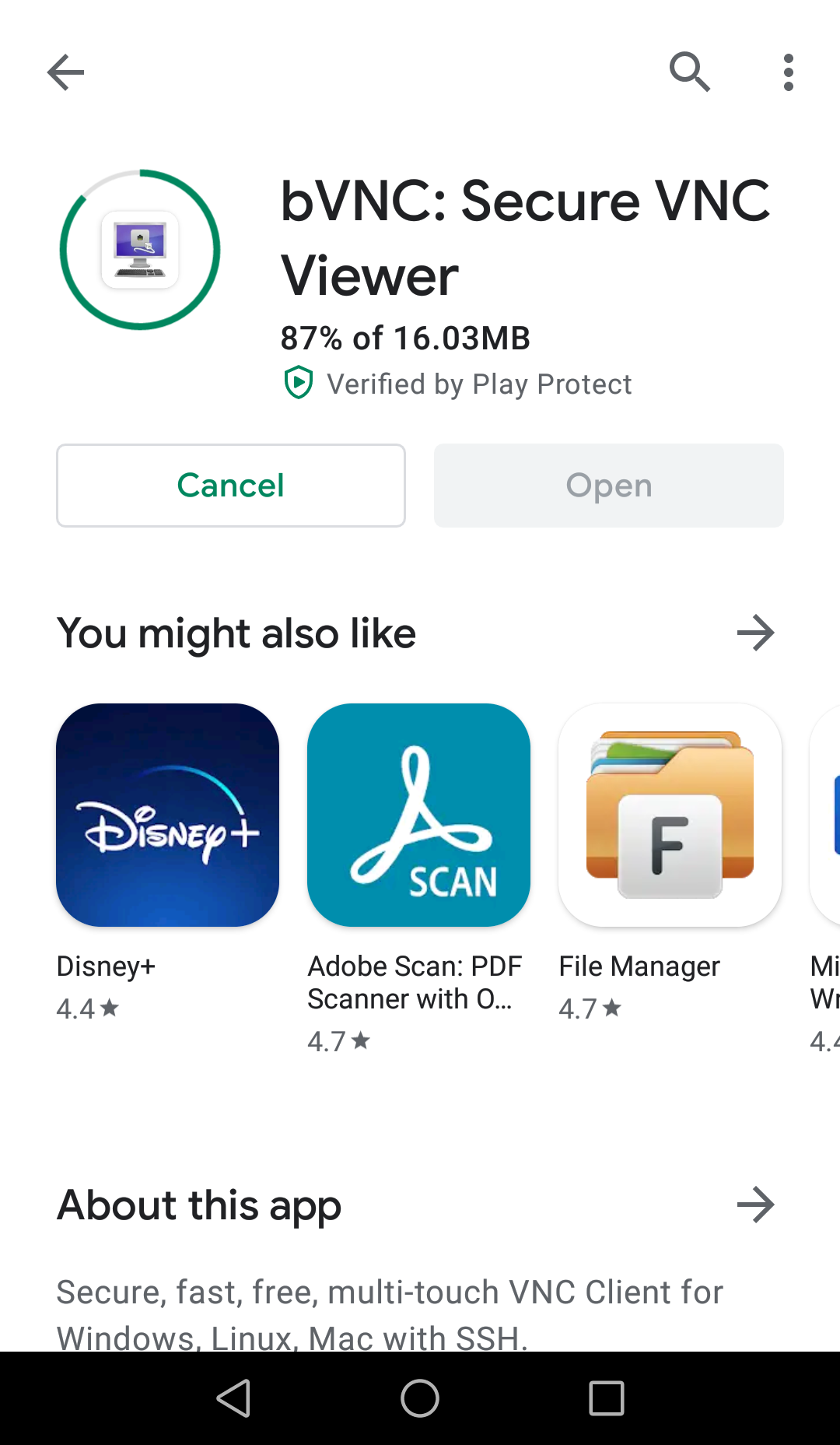The width and height of the screenshot is (840, 1445).
Task: Expand the "About this app" arrow
Action: click(755, 1205)
